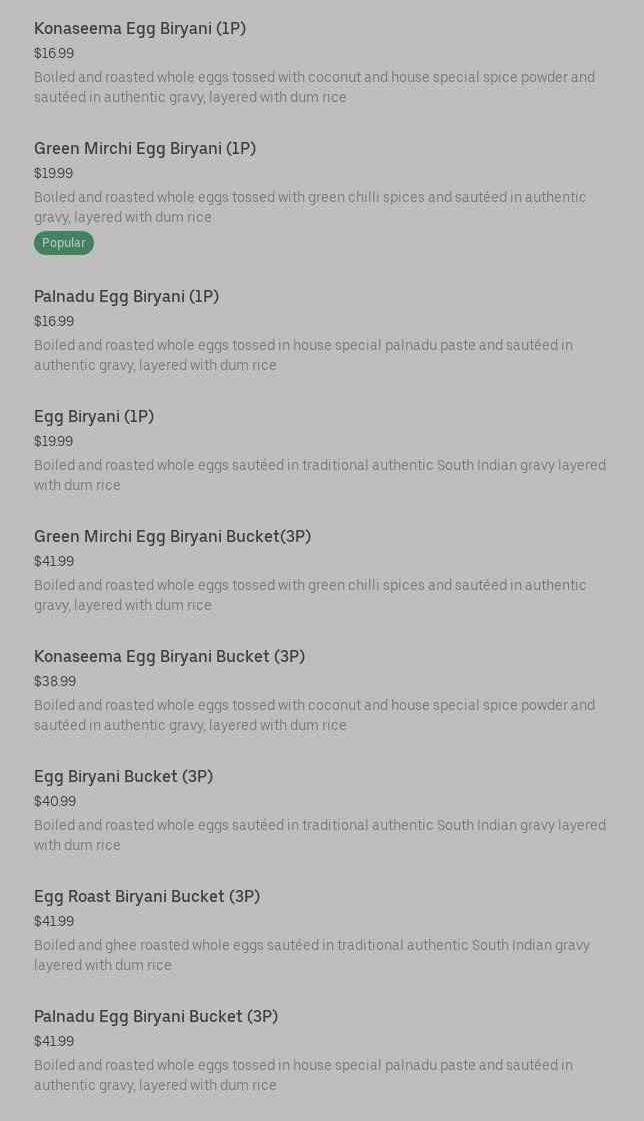Click the Palnadu Egg Biryani (1P) description text

click(303, 355)
